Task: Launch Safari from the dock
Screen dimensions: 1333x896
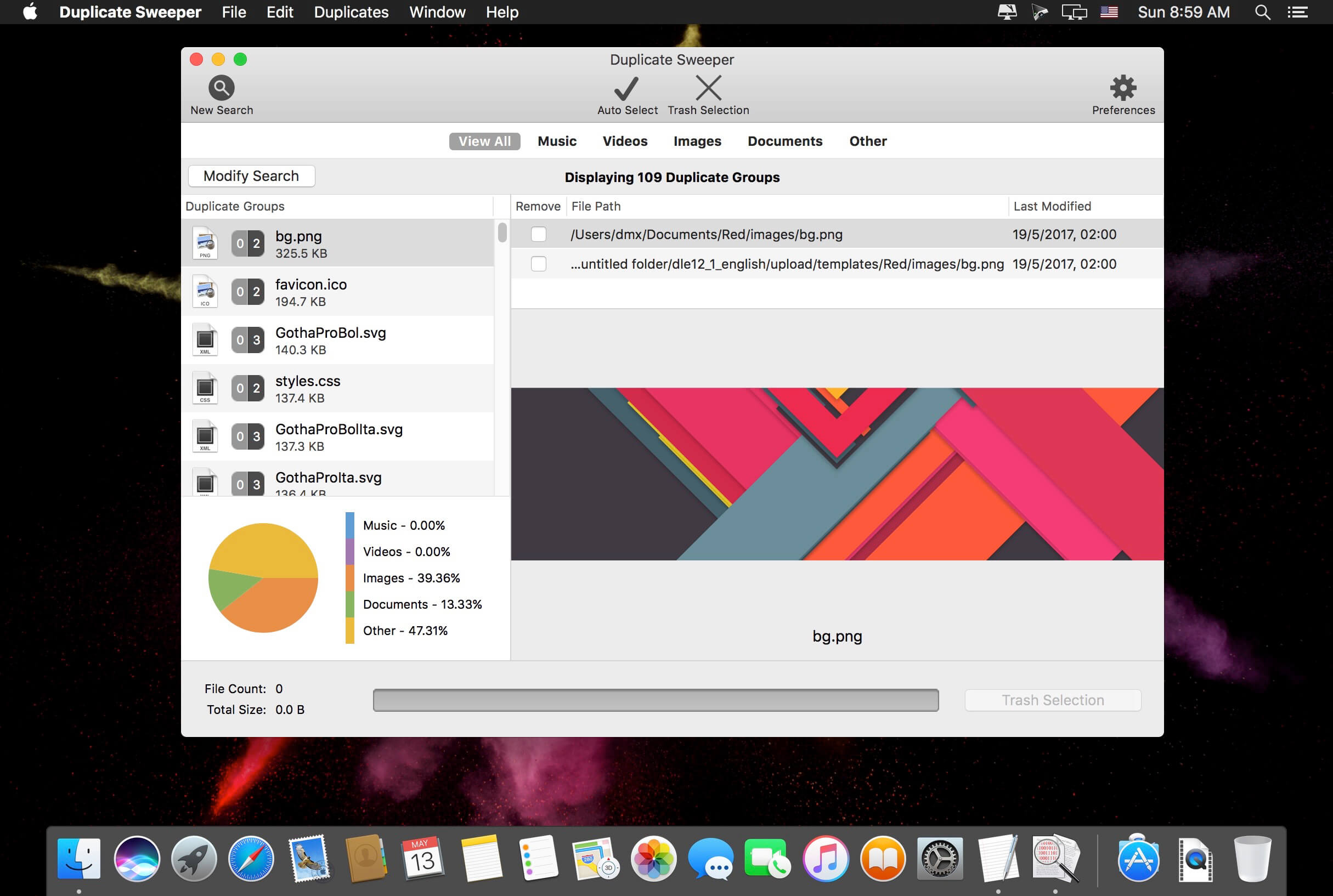Action: 250,858
